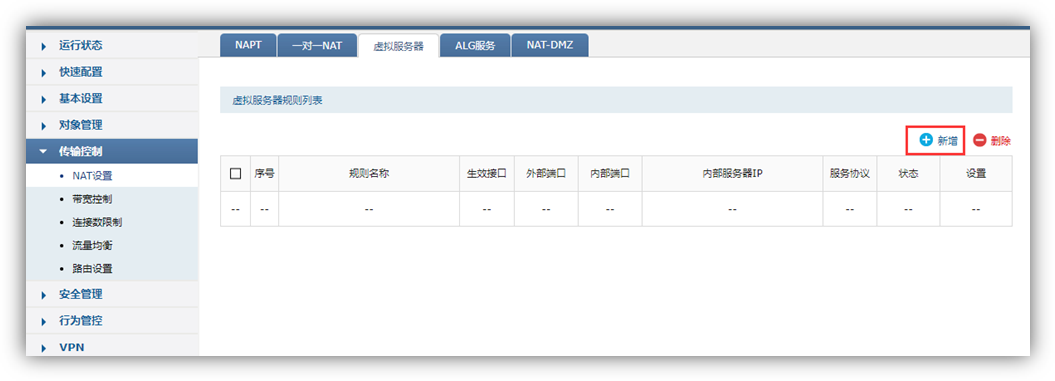Click the 内部端口 column header
This screenshot has width=1055, height=381.
pos(610,174)
